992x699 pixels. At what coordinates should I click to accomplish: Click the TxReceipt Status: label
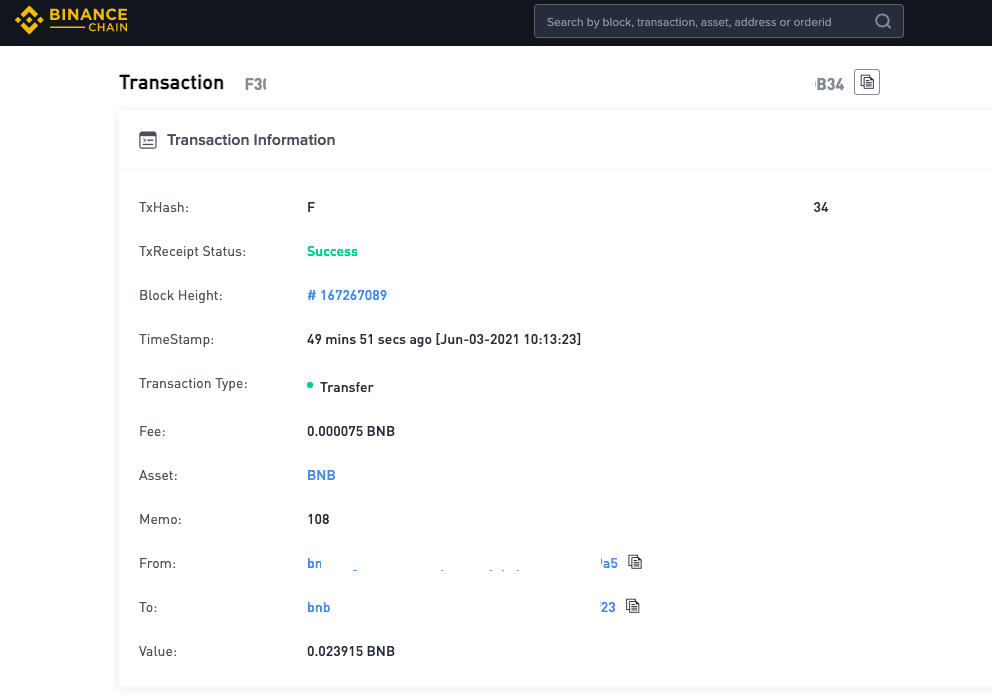click(x=192, y=251)
